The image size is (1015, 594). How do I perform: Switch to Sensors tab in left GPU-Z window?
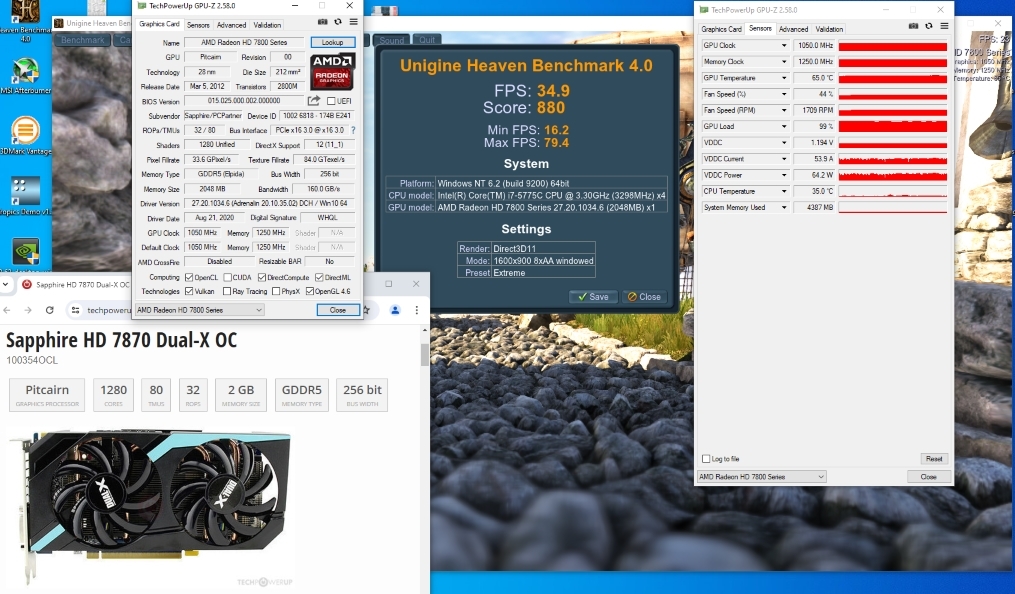198,25
